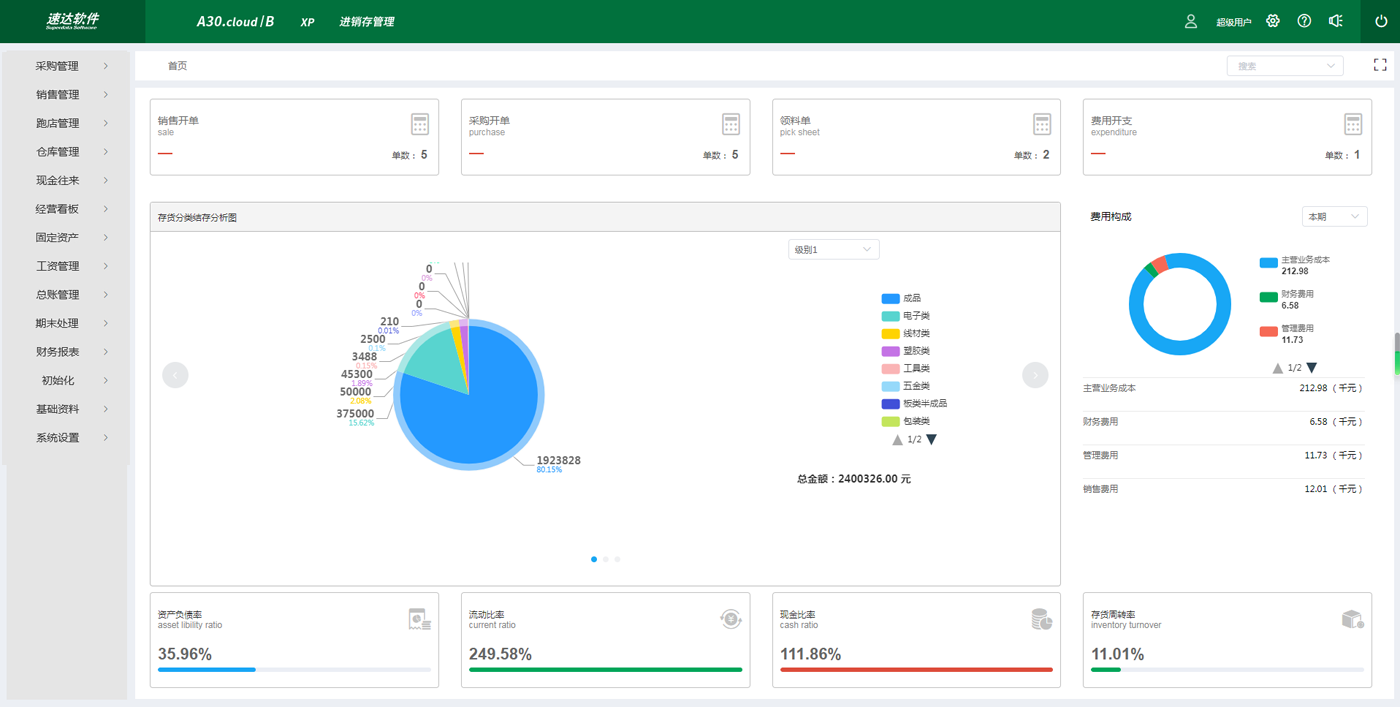Click the help question mark icon
1400x707 pixels.
tap(1304, 21)
